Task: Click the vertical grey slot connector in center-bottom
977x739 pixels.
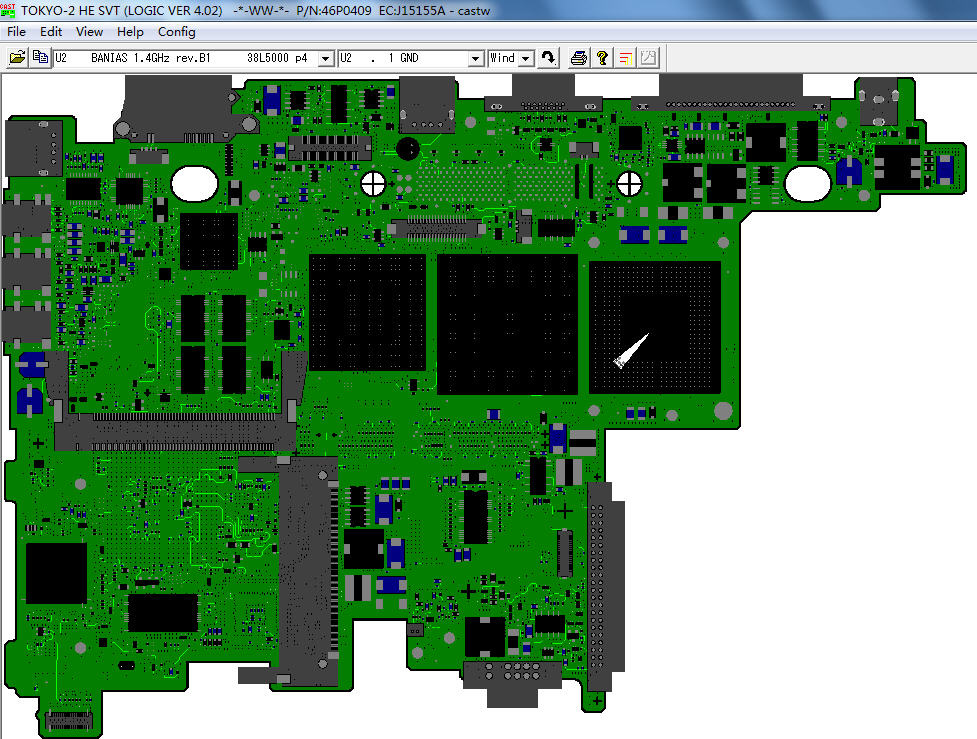Action: (x=309, y=570)
